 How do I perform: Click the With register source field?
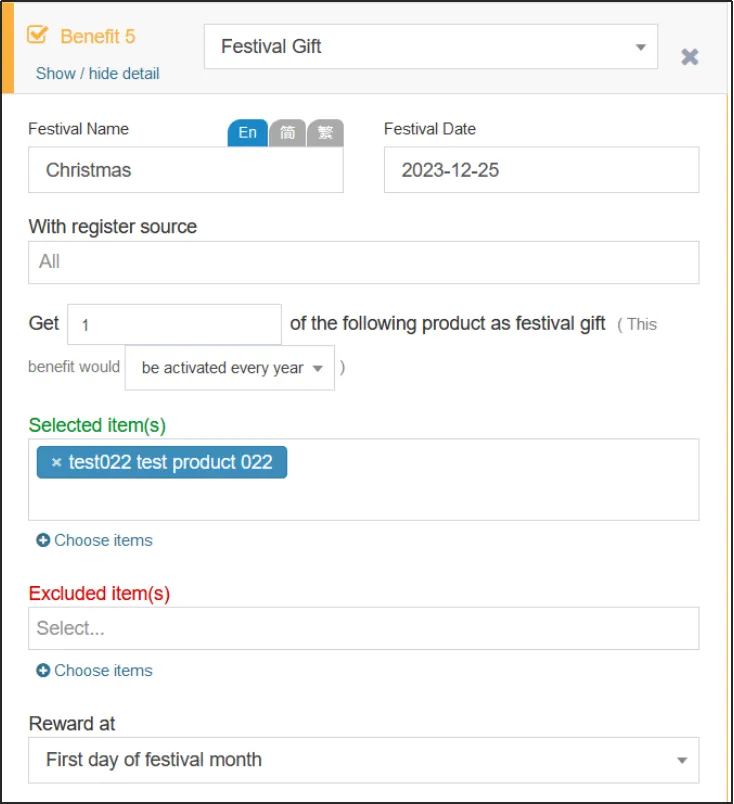(x=363, y=262)
